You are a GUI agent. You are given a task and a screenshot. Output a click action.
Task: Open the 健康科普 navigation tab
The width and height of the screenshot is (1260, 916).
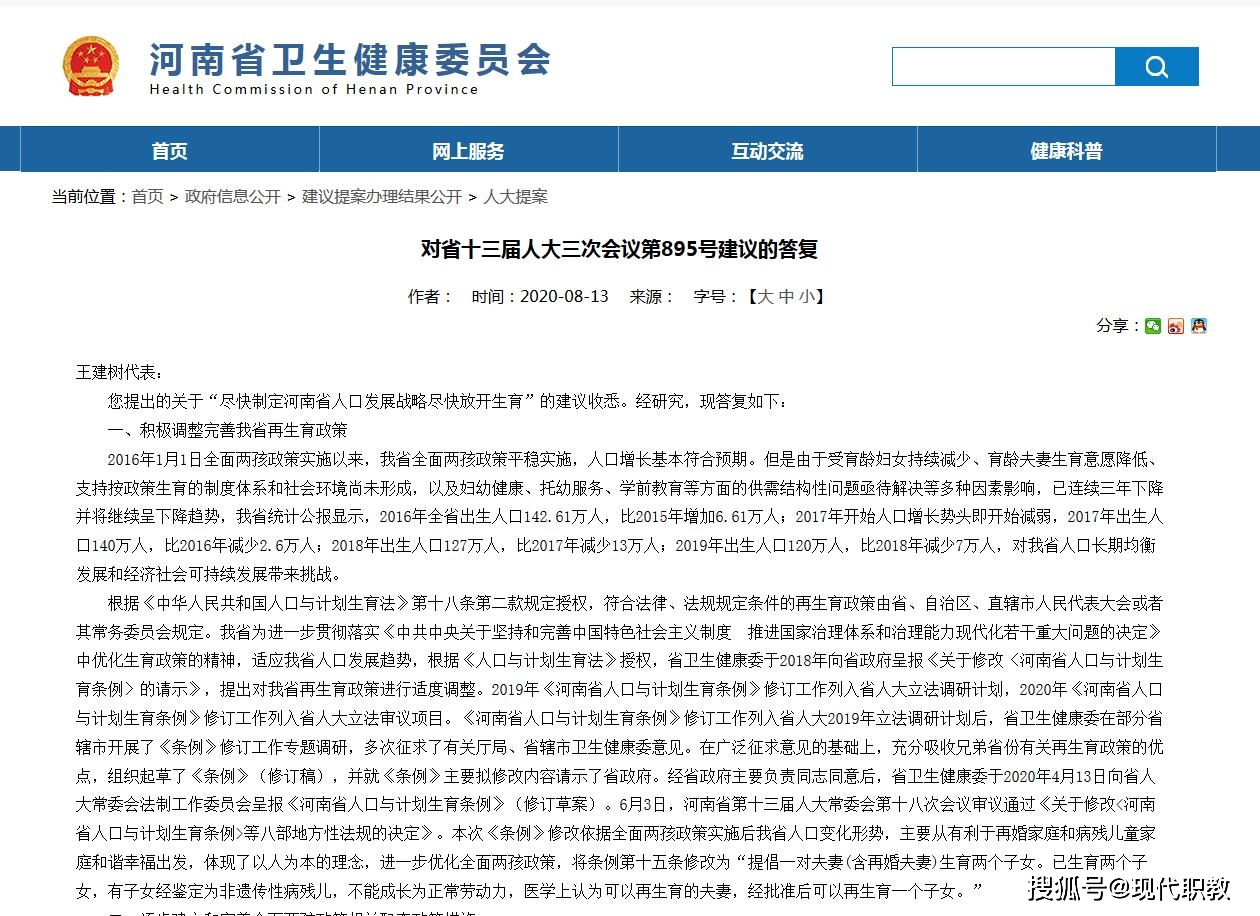click(x=1064, y=150)
